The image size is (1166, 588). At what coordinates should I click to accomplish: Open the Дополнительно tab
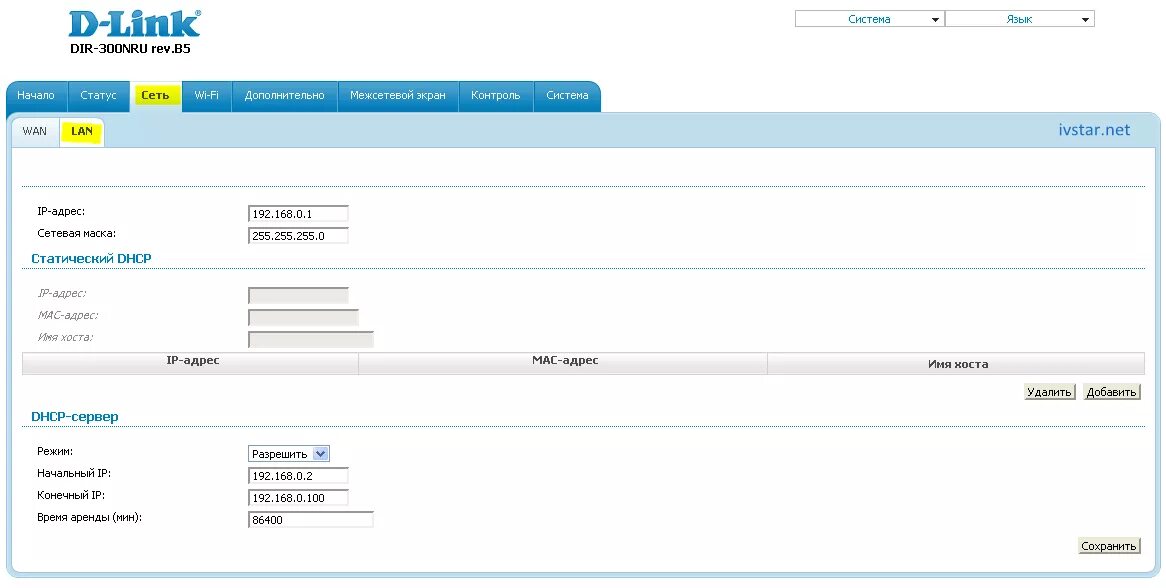click(285, 95)
